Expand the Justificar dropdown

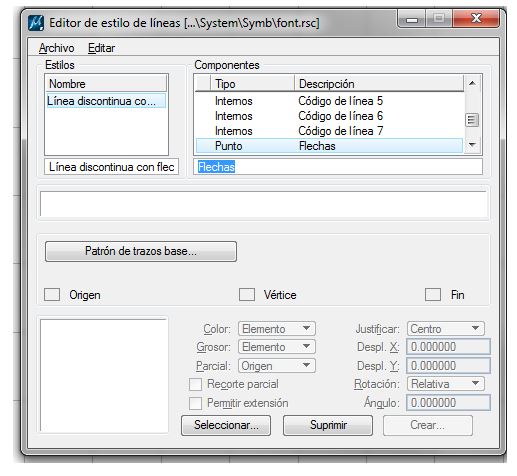click(x=445, y=329)
